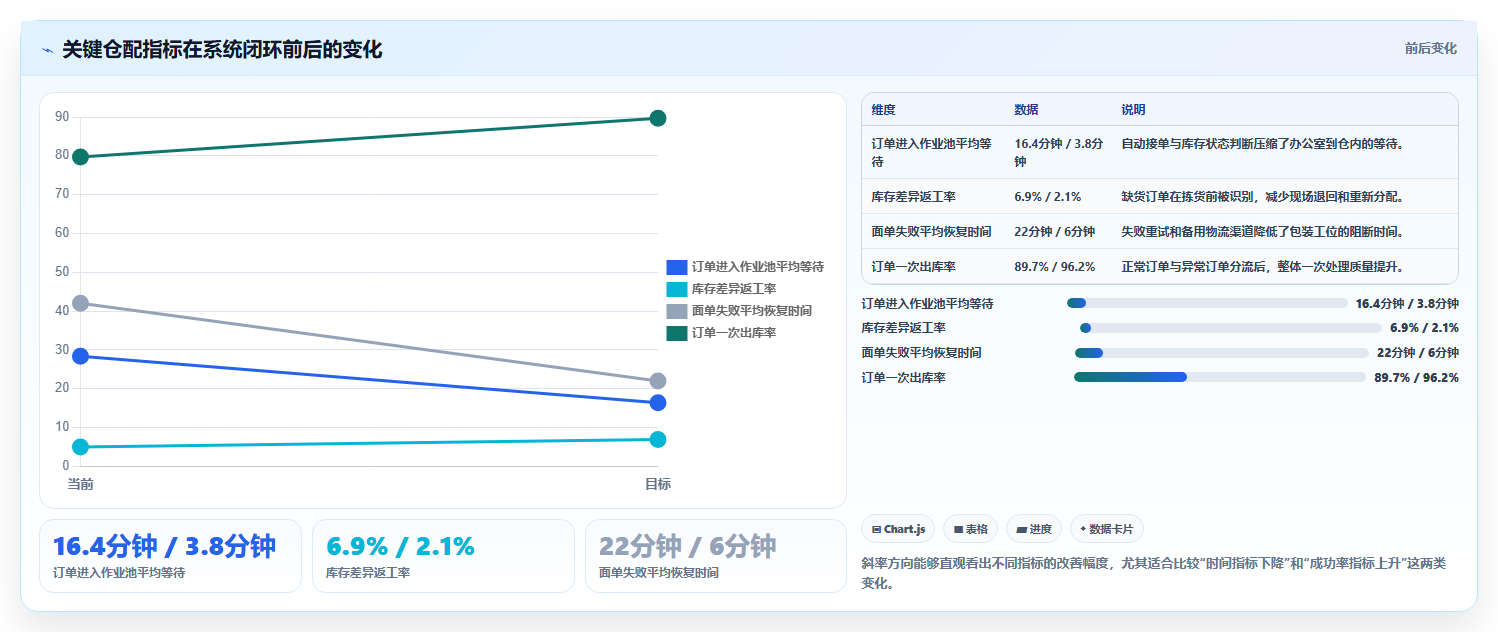The image size is (1498, 632).
Task: Click table row label 库存差异返工率
Action: [x=914, y=197]
